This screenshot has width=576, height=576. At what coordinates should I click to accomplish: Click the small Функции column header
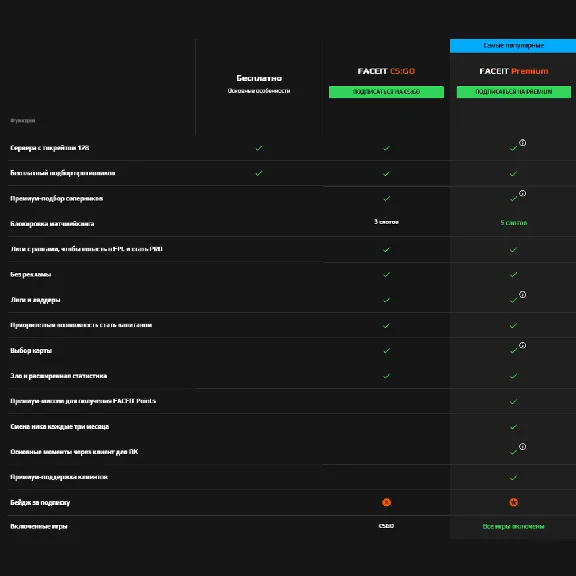point(23,120)
